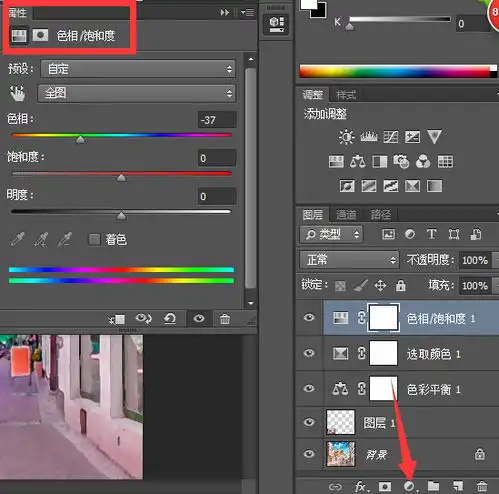Click the layer mask icon in Properties header
The width and height of the screenshot is (499, 494).
pos(40,35)
